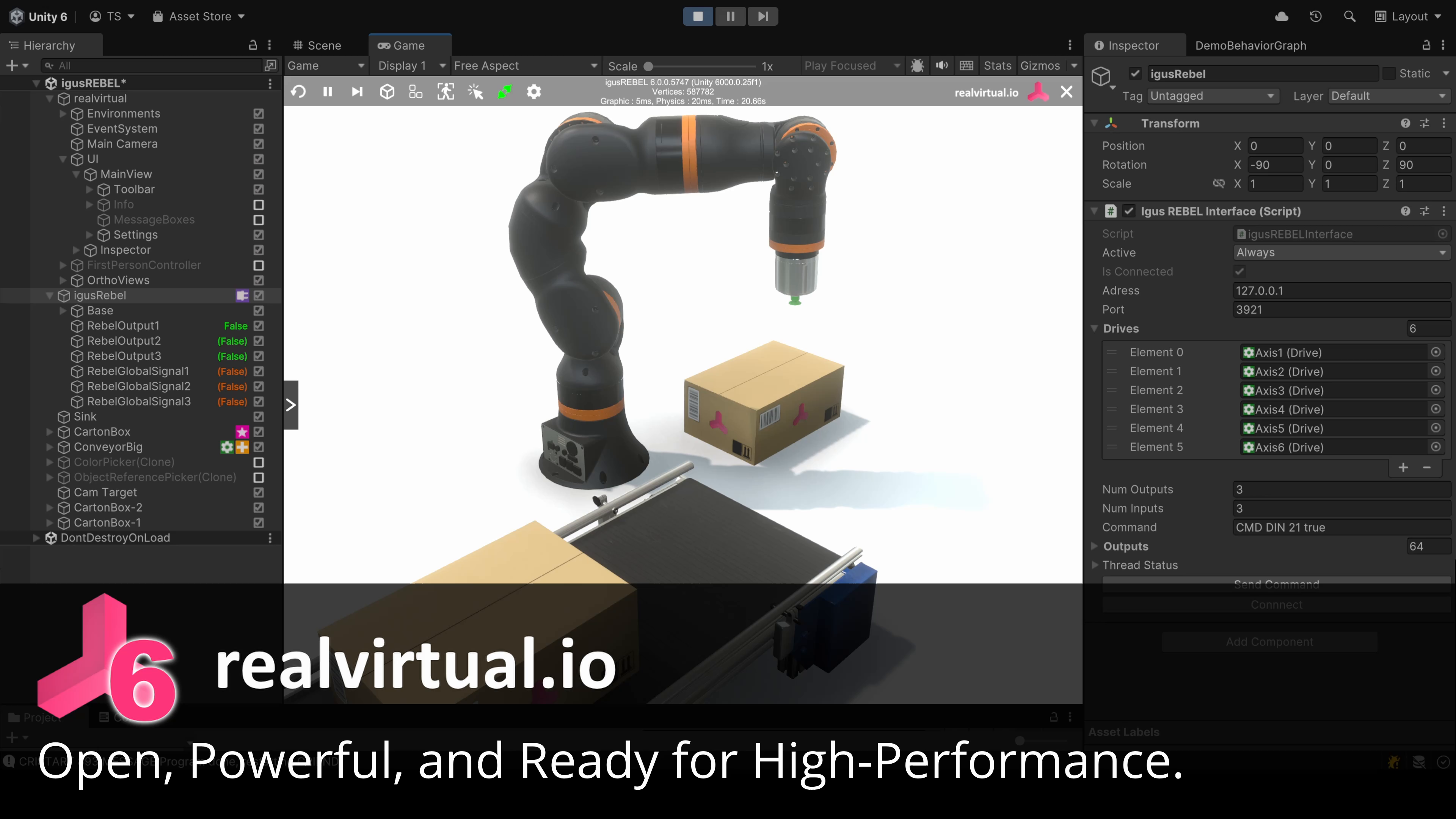Open Transform preset settings icon
The width and height of the screenshot is (1456, 819).
[x=1425, y=123]
